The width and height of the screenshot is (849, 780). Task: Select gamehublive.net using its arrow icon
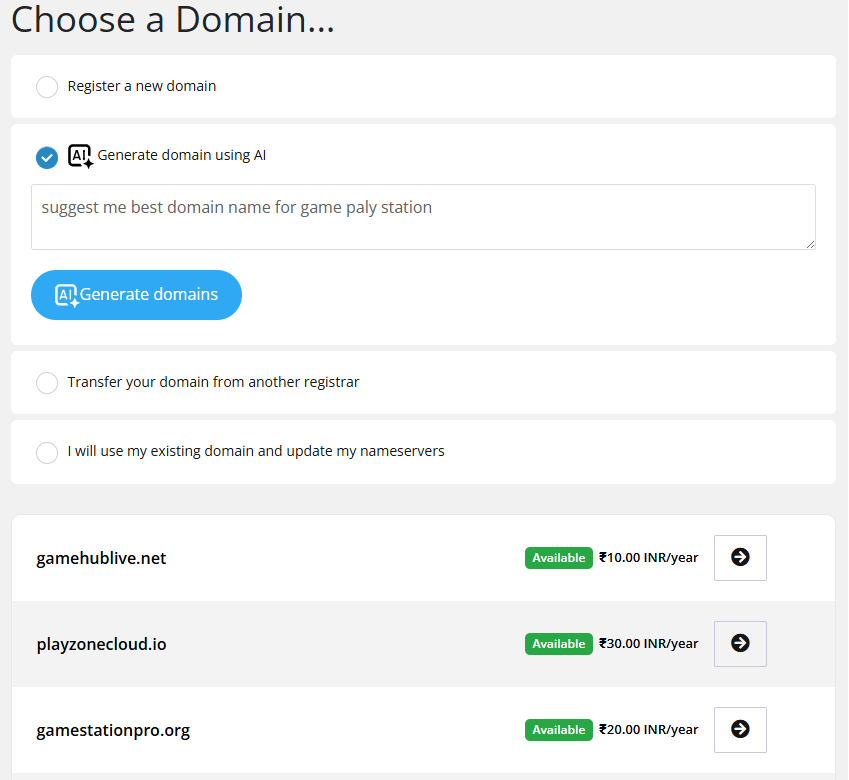(740, 558)
